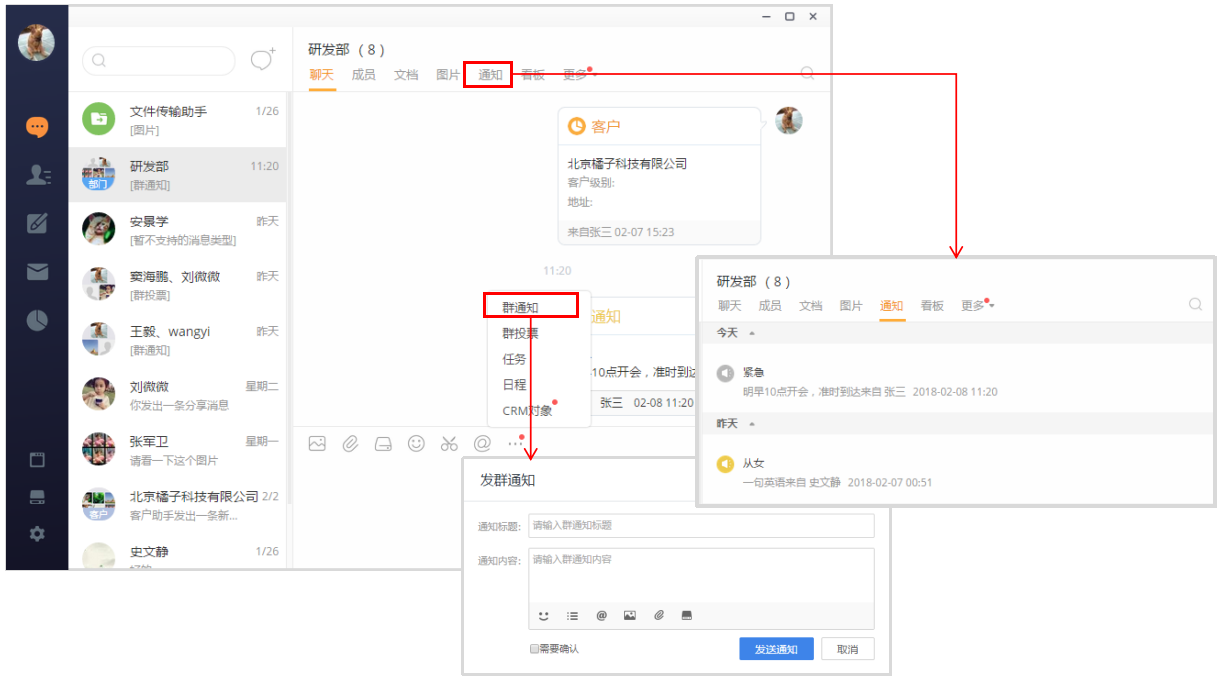Open the pie chart statistics icon
This screenshot has width=1227, height=686.
click(x=37, y=320)
